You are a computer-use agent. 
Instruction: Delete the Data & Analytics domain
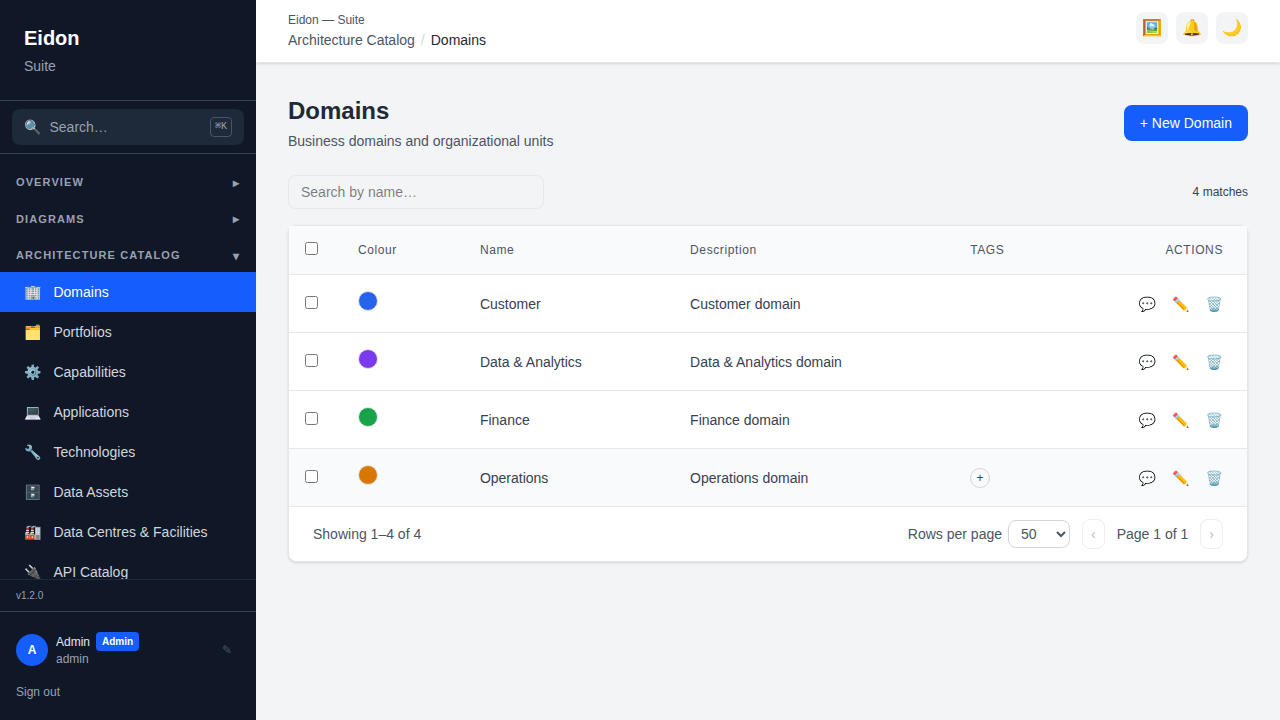point(1214,362)
